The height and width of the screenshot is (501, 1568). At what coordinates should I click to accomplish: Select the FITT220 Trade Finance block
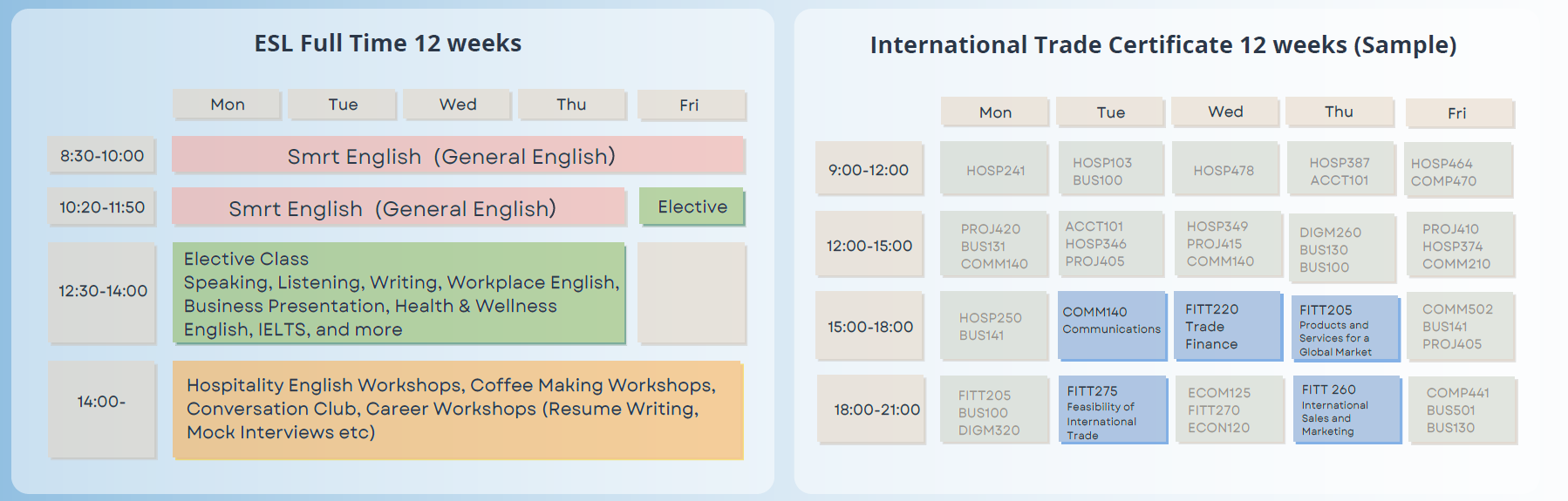pyautogui.click(x=1226, y=326)
